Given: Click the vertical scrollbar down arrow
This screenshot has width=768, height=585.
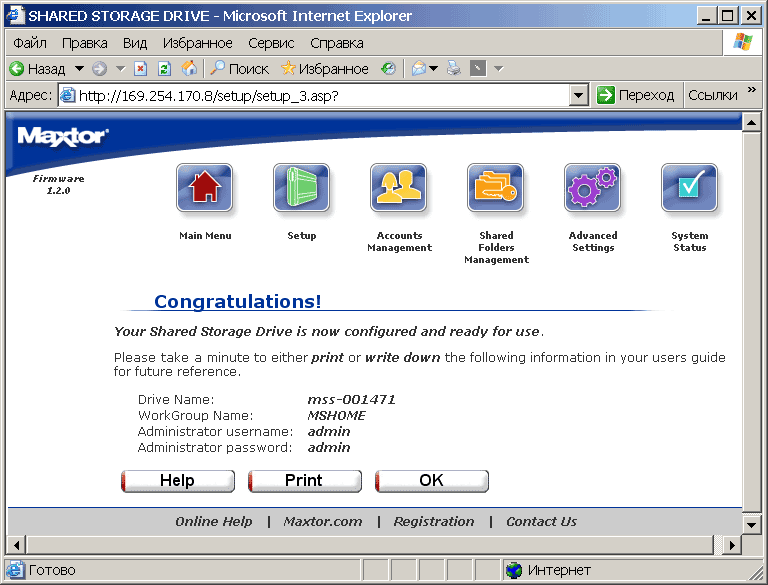Looking at the screenshot, I should click(751, 525).
